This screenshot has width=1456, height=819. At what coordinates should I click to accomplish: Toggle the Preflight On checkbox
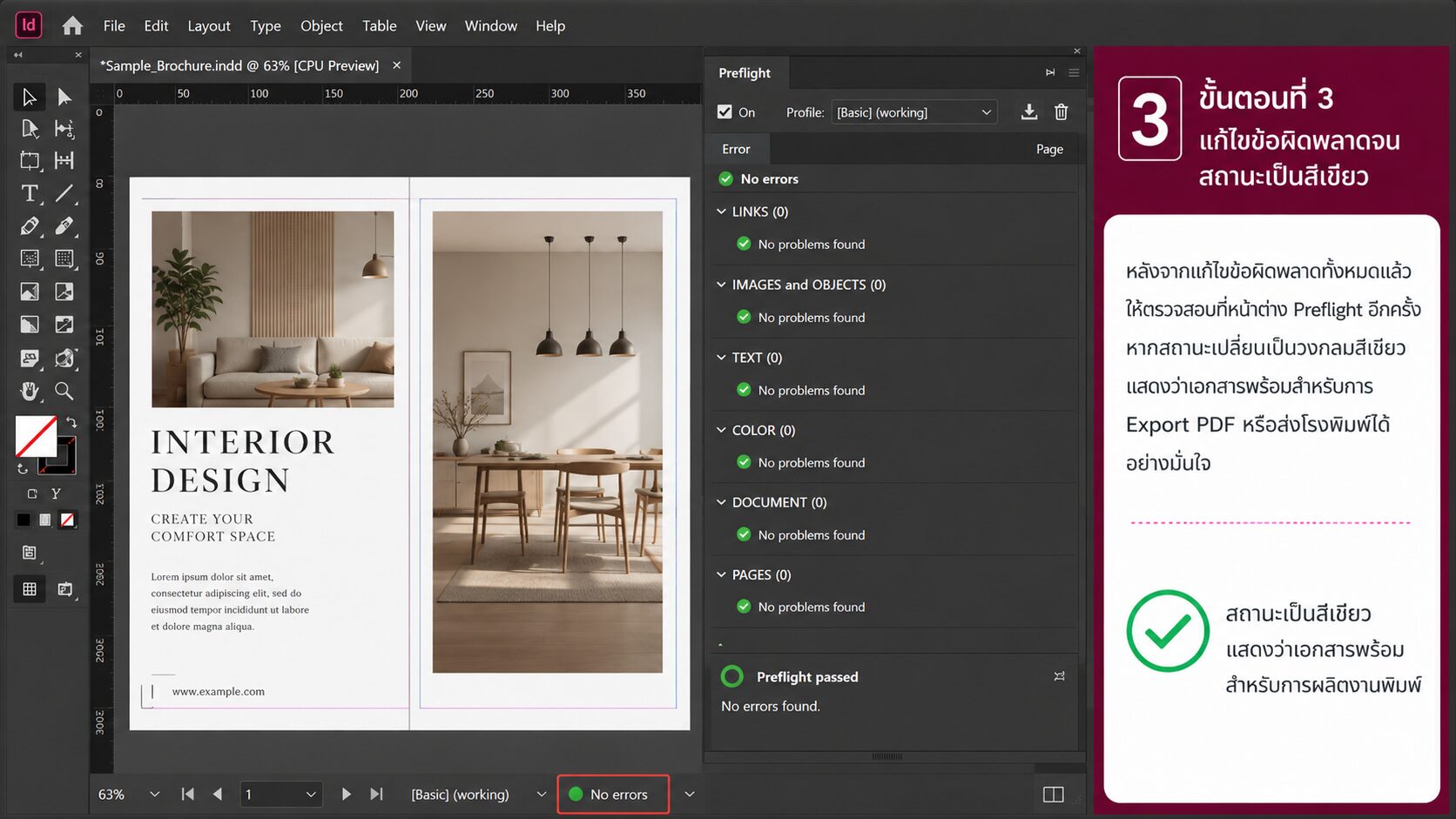coord(725,111)
